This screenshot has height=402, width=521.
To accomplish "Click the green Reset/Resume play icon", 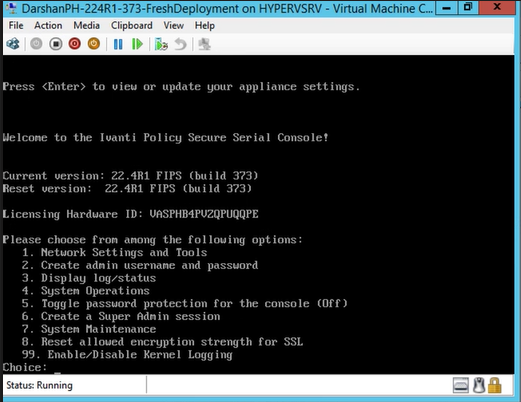I will pyautogui.click(x=137, y=44).
